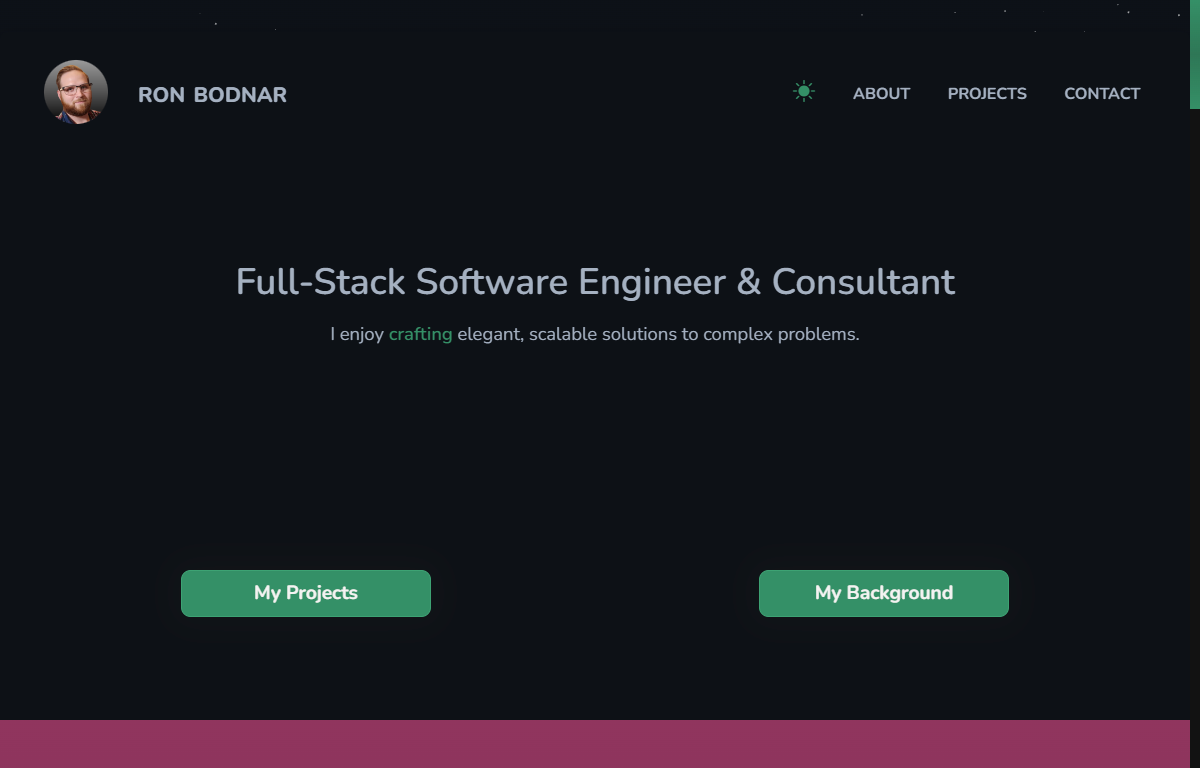
Task: Click the green "crafting" hyperlink
Action: pyautogui.click(x=420, y=334)
